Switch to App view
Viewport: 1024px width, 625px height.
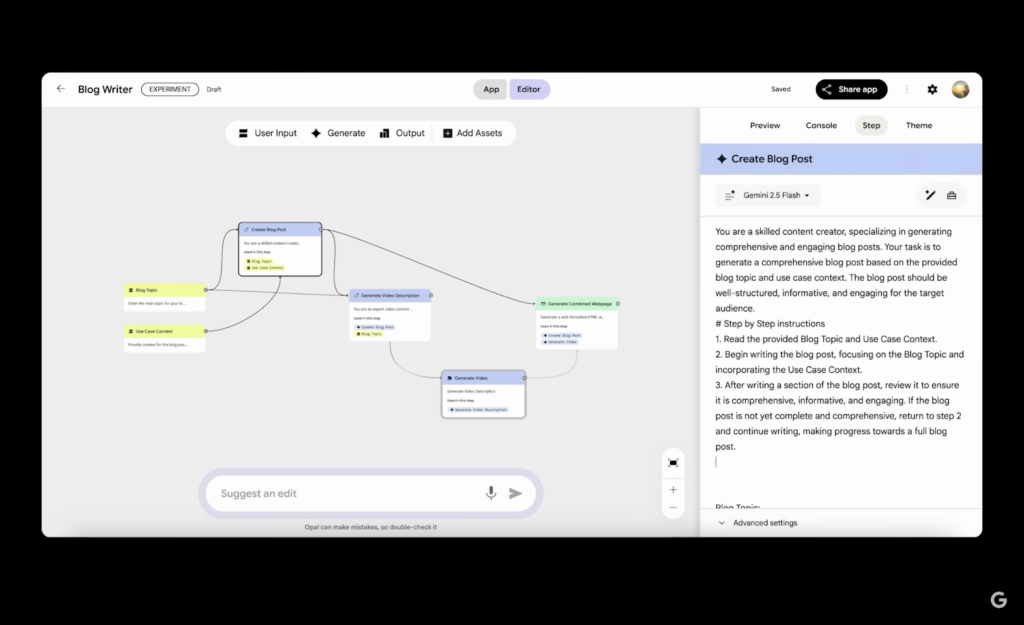(x=491, y=89)
